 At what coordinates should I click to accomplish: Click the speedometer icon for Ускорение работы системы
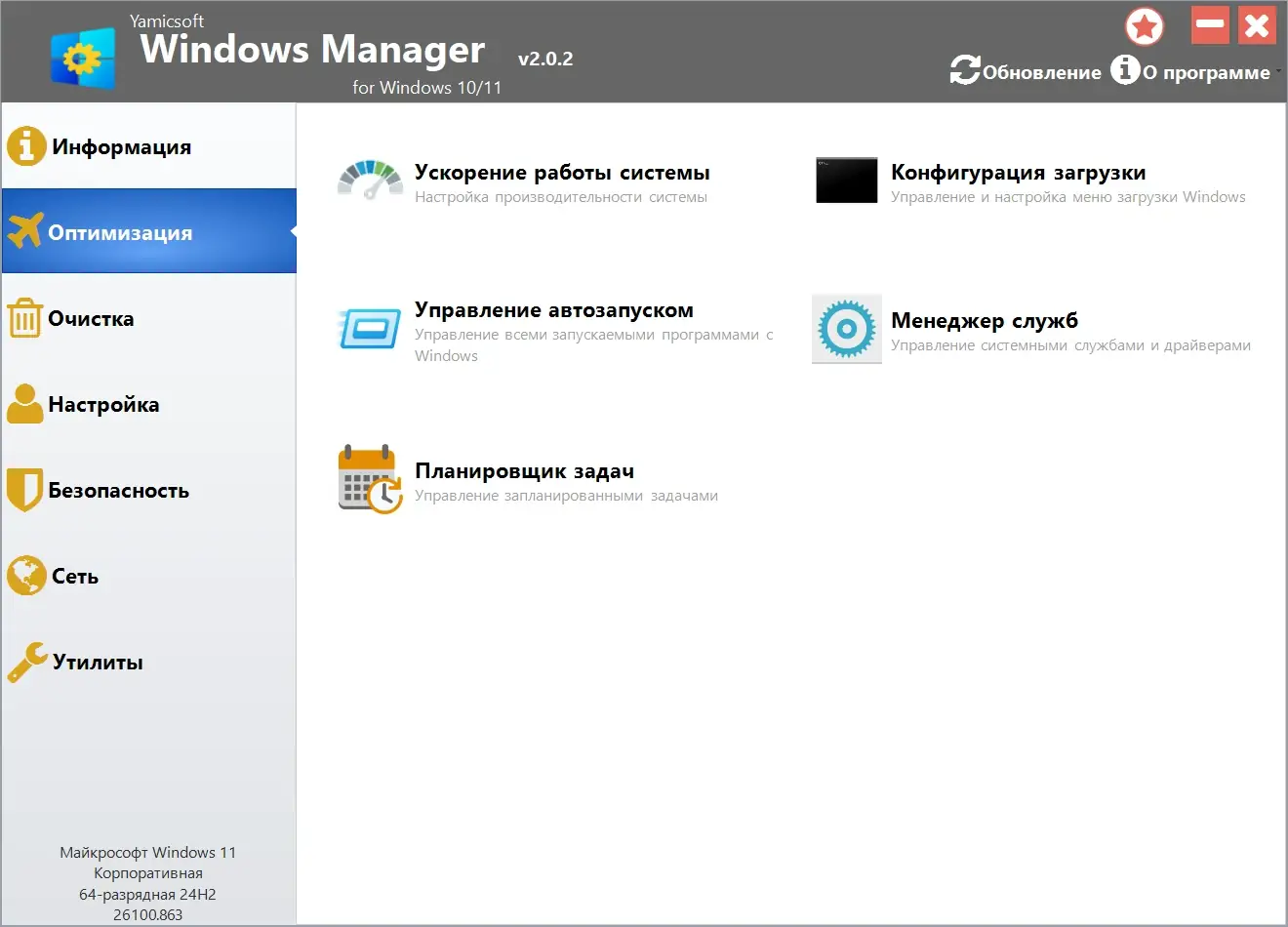pos(370,181)
